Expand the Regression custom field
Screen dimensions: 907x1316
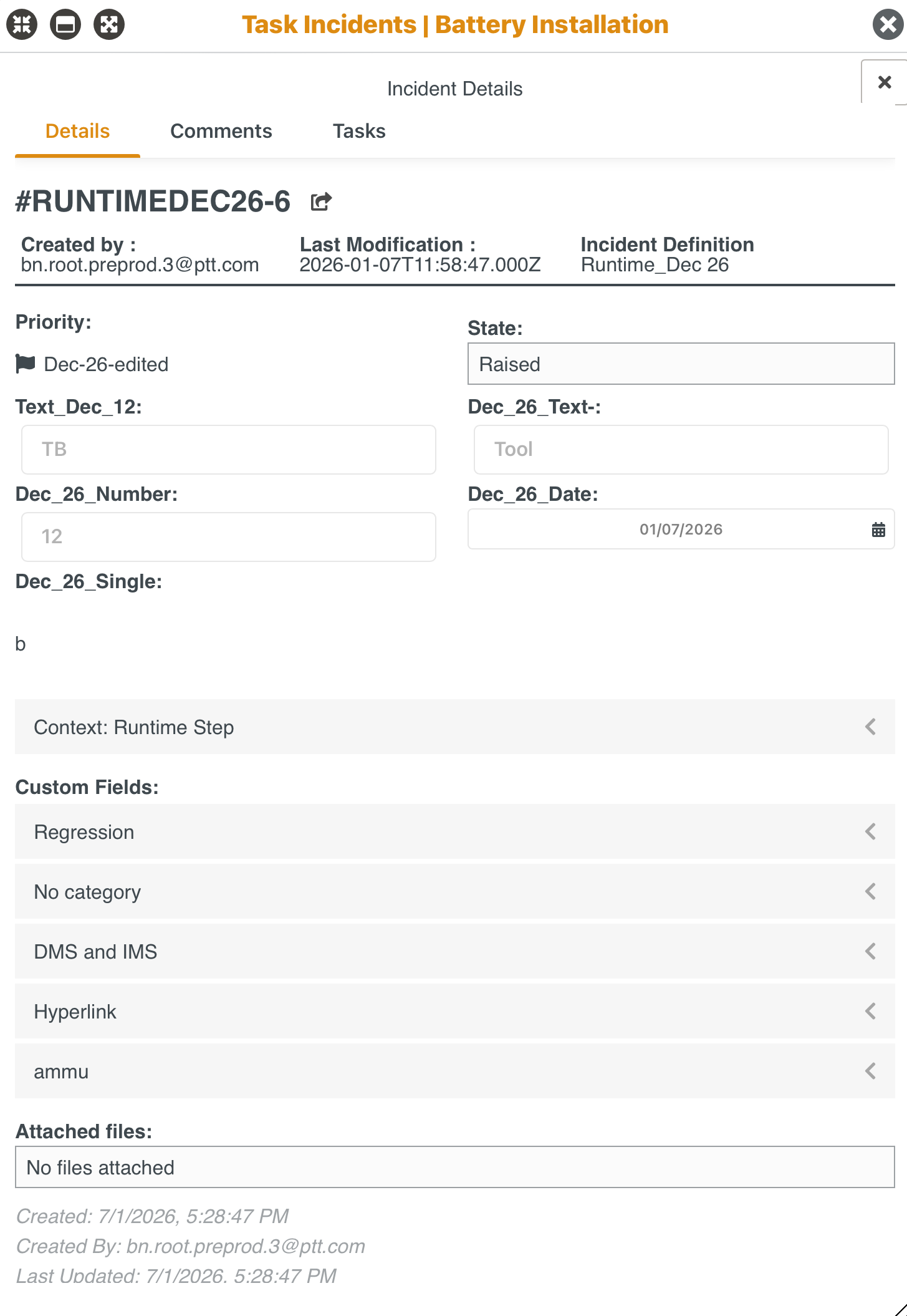[x=870, y=831]
